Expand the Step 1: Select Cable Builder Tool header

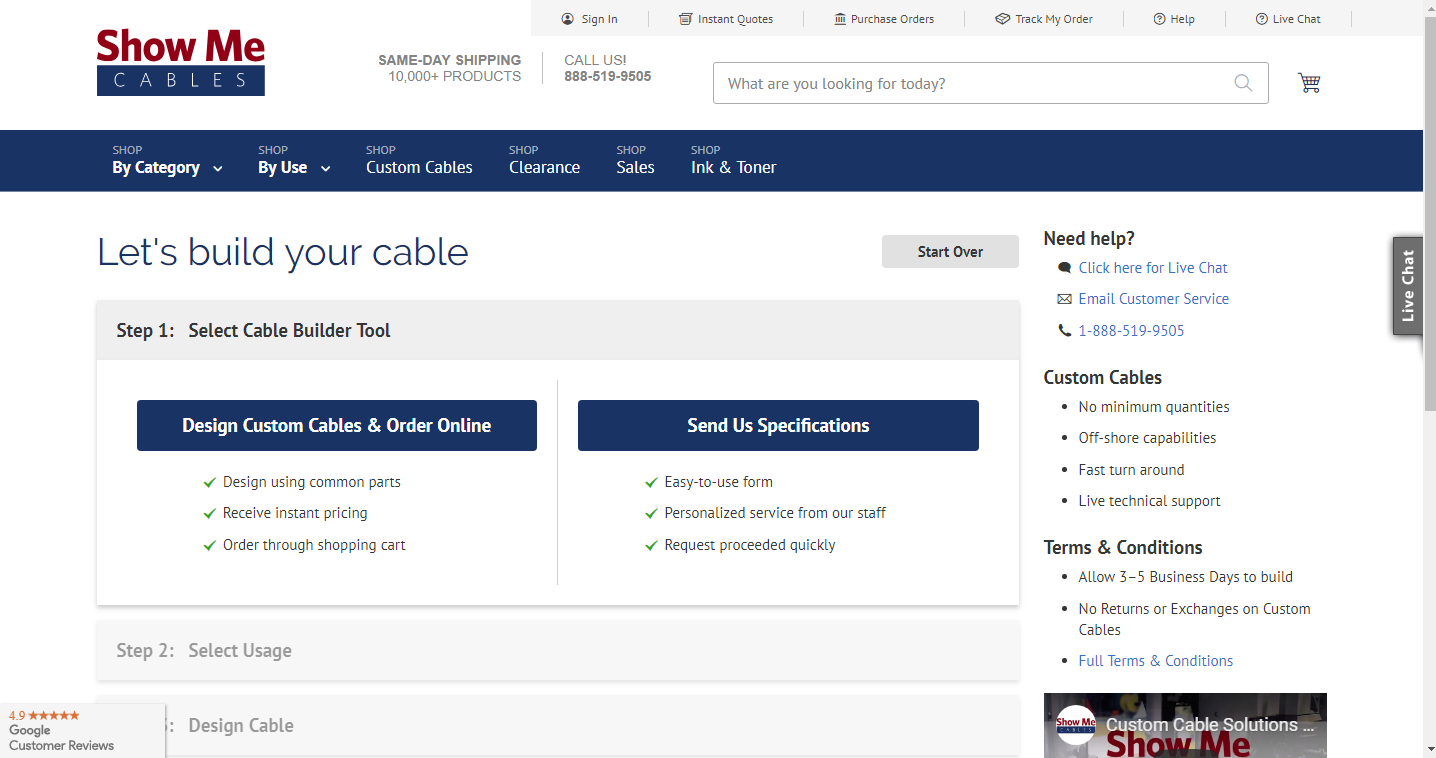[558, 330]
